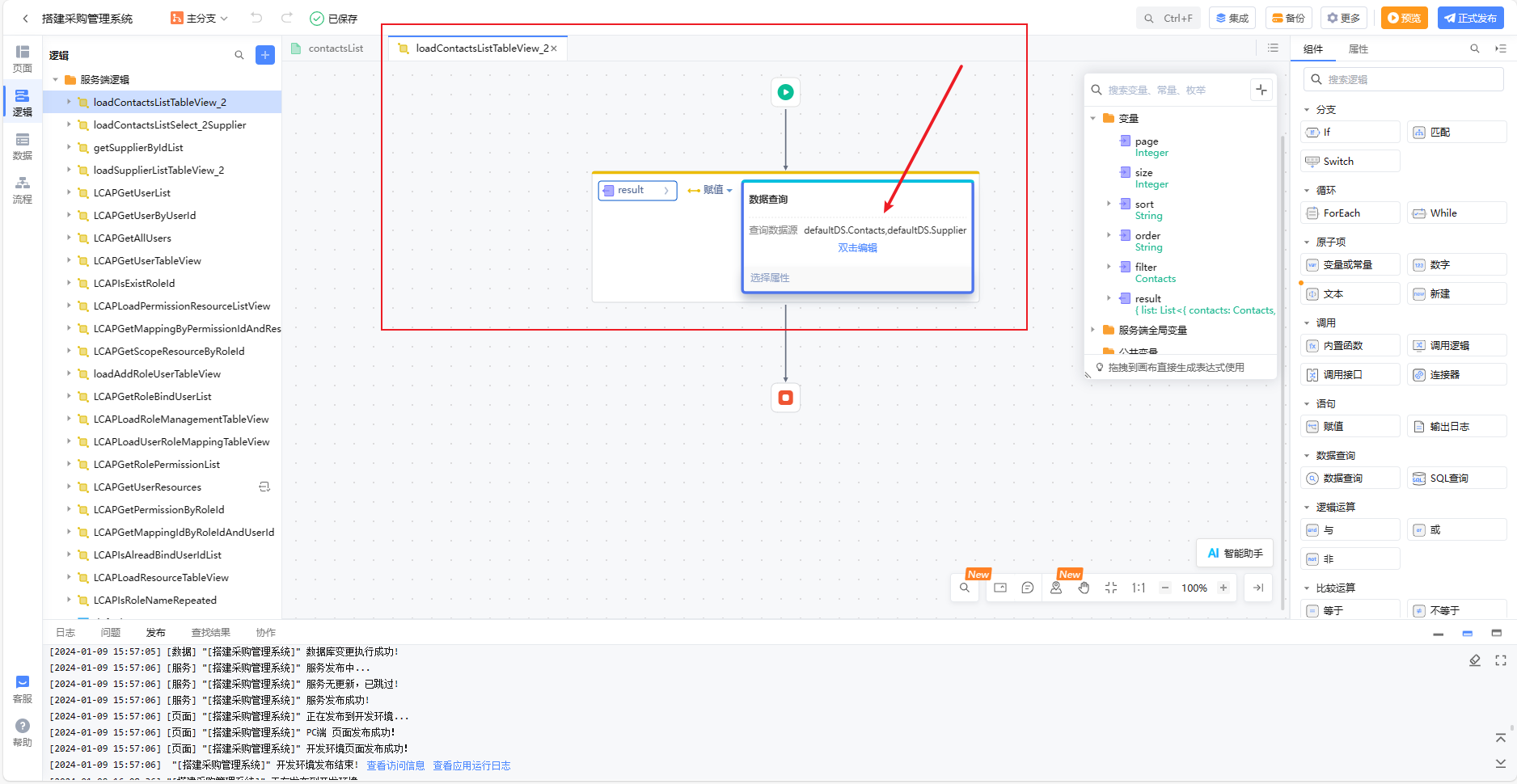The image size is (1517, 784).
Task: Select the hand pan tool
Action: coord(1084,588)
